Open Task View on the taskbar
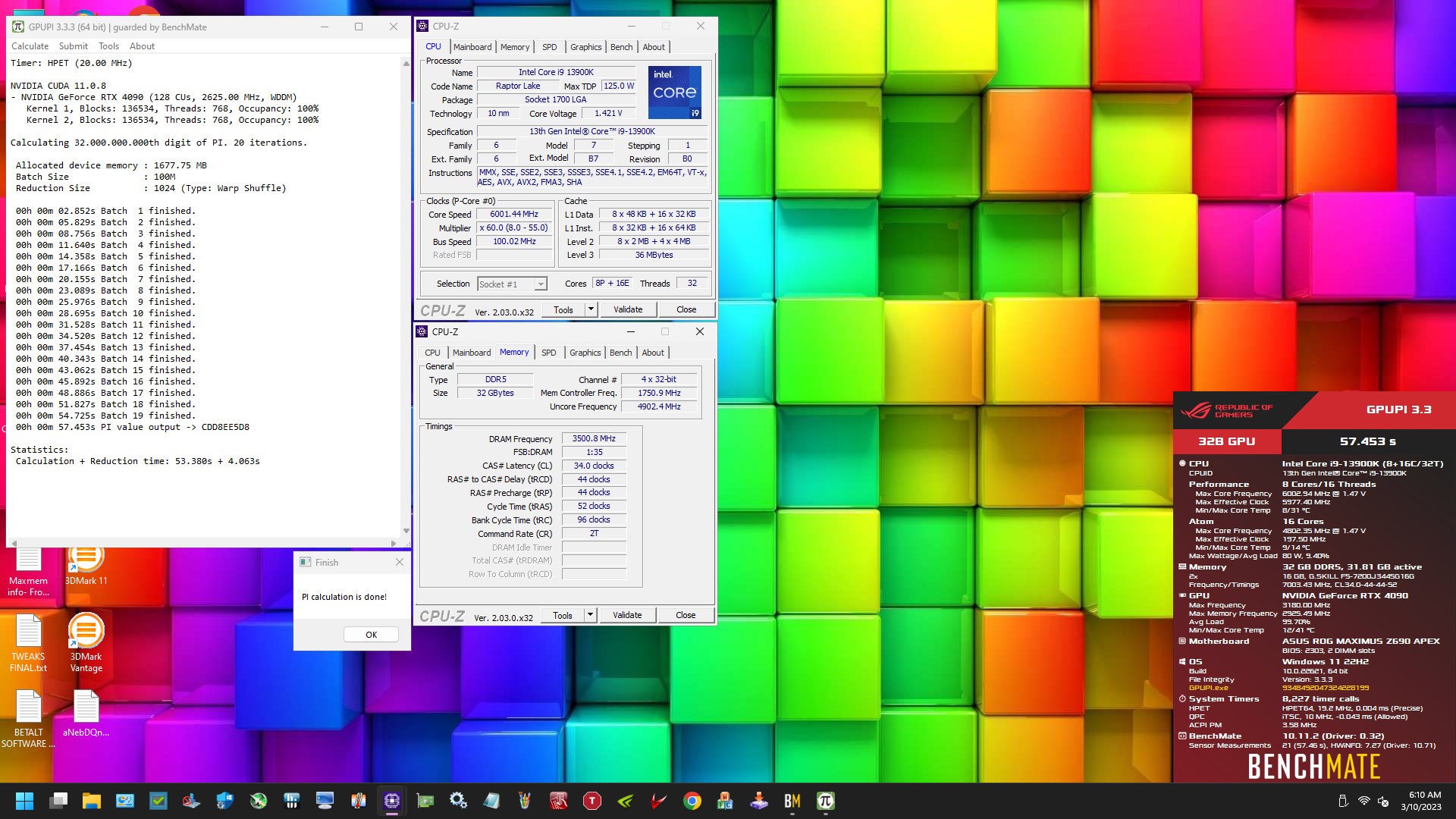 click(58, 801)
